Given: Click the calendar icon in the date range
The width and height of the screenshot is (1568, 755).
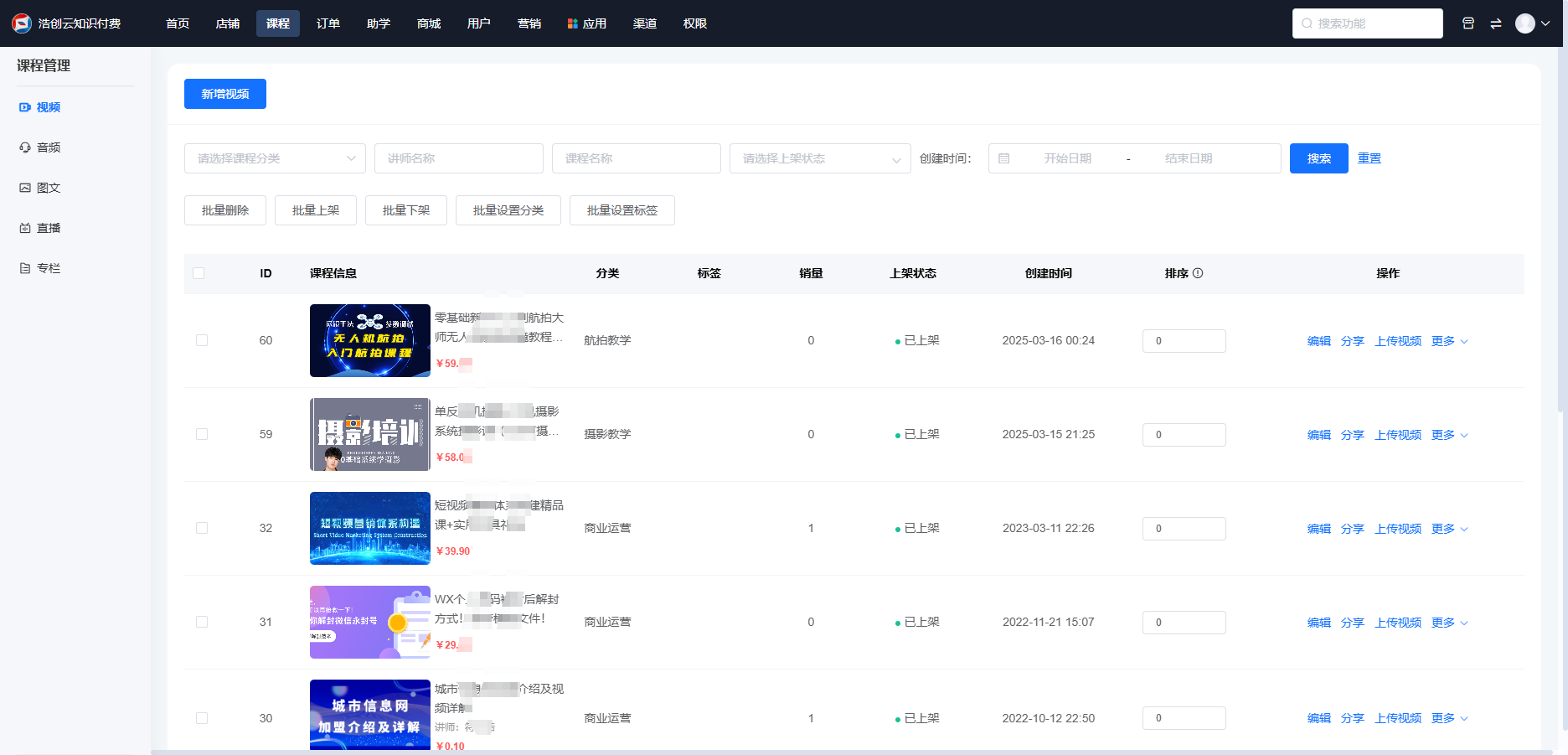Looking at the screenshot, I should click(1004, 158).
